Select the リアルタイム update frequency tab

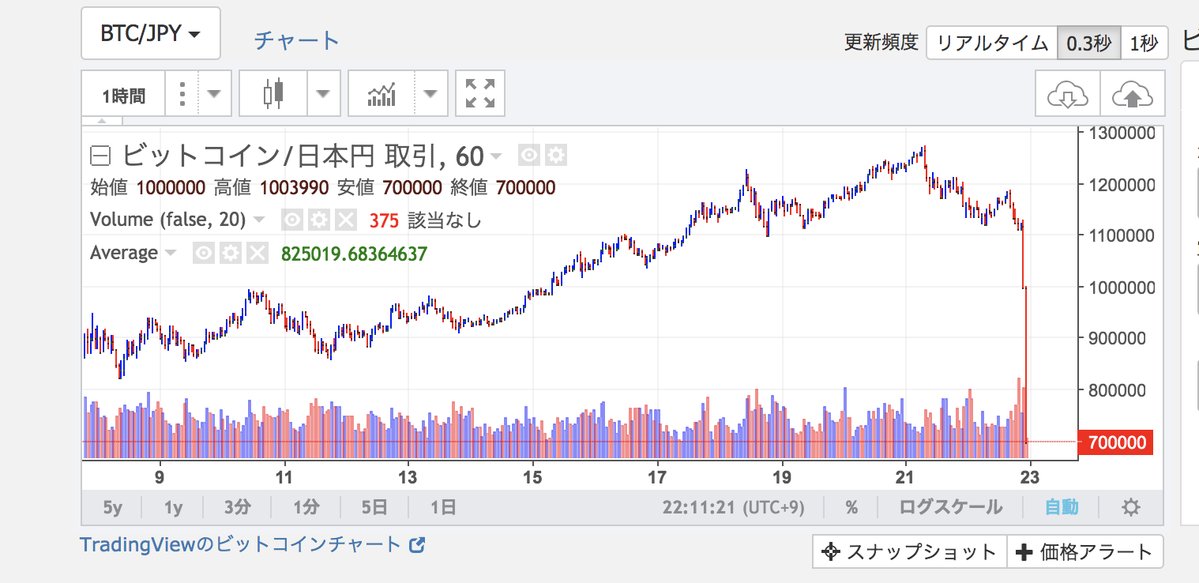(x=992, y=43)
